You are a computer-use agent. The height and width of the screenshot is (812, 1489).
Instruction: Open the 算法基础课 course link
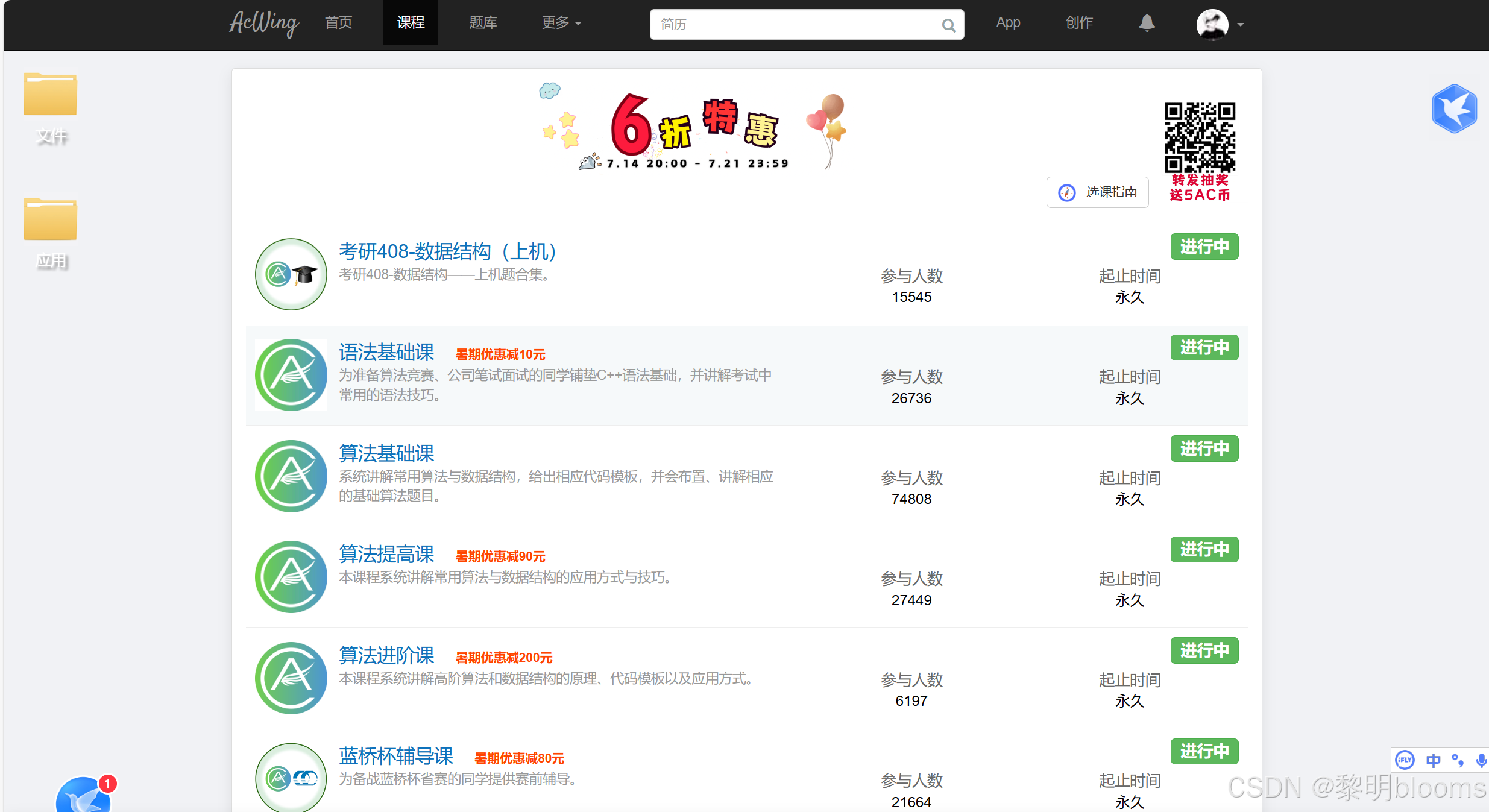[386, 453]
